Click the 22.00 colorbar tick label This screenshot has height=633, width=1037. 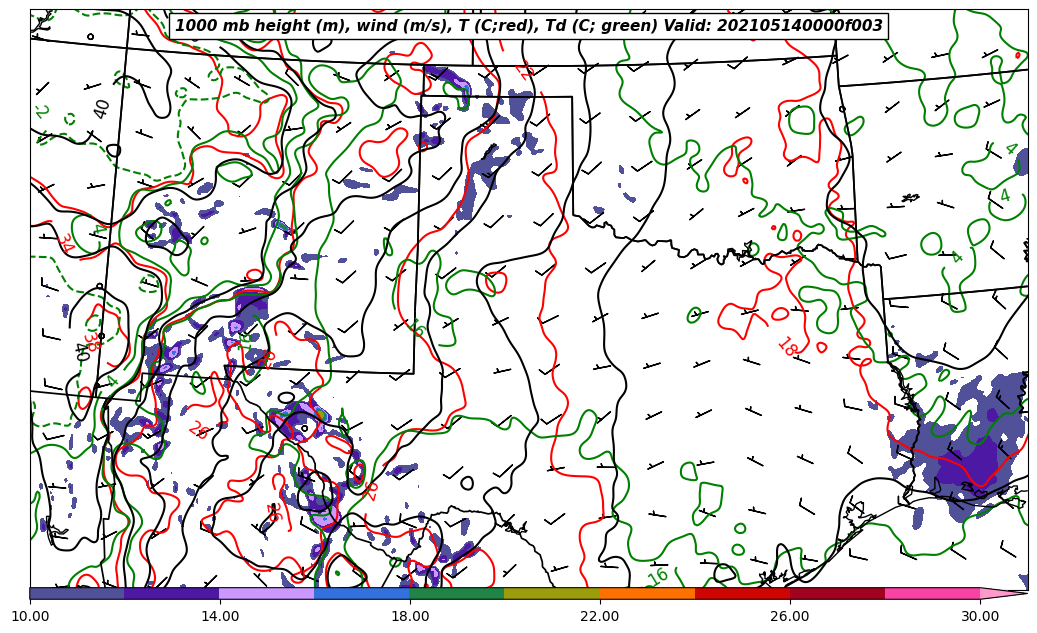600,617
